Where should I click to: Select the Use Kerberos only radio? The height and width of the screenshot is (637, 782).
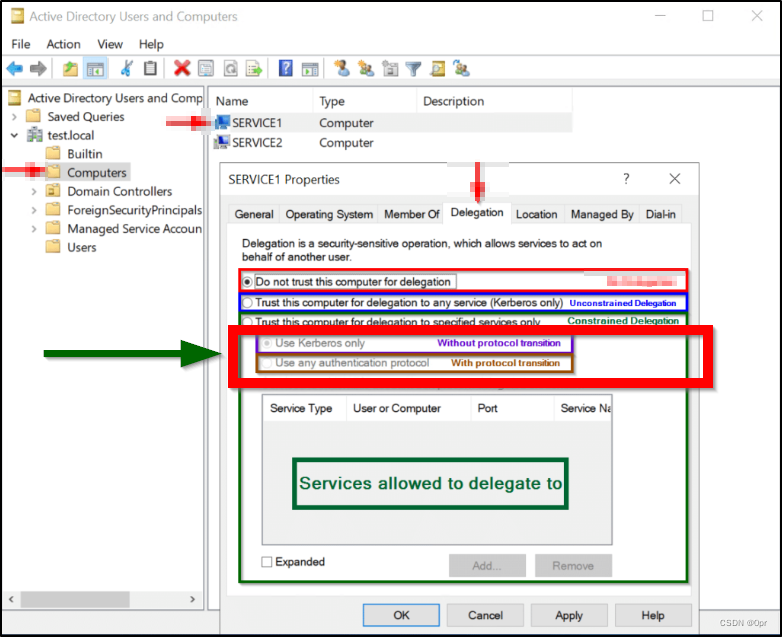click(267, 343)
